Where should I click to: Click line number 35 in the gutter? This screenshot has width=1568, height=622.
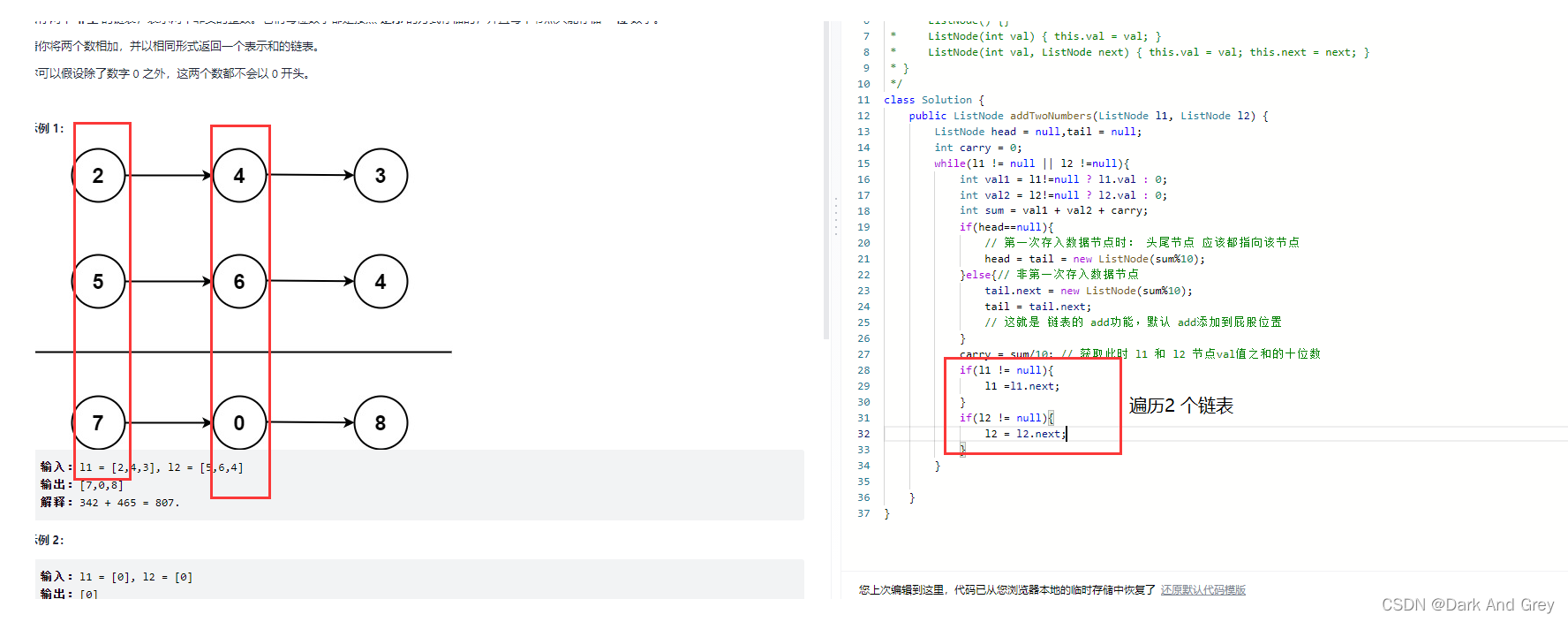click(863, 482)
